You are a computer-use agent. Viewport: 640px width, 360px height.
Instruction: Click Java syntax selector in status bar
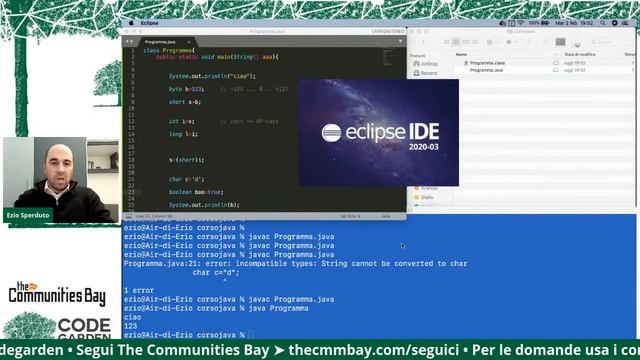click(x=386, y=216)
